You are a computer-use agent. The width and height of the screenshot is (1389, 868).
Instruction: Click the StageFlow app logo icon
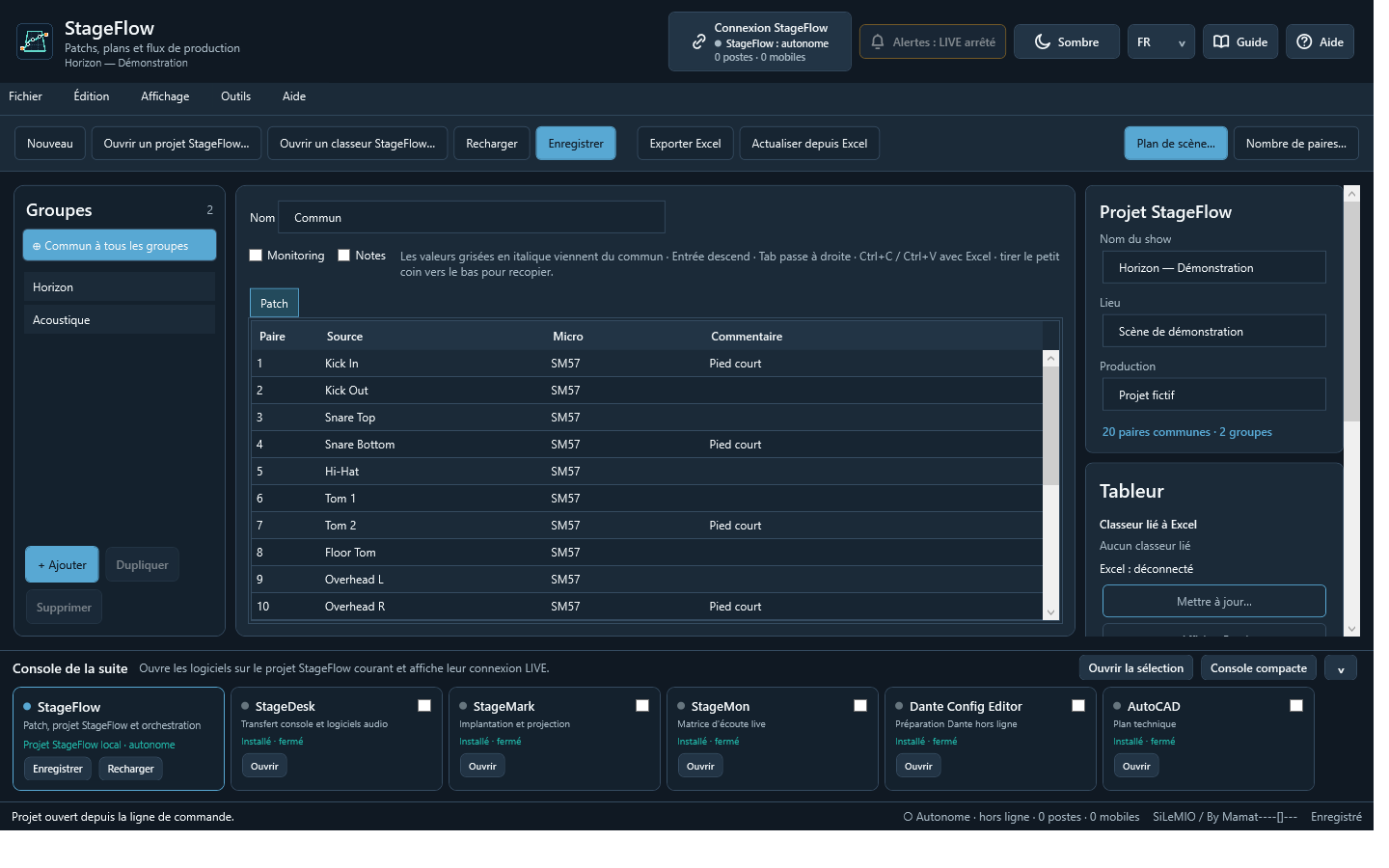(35, 41)
